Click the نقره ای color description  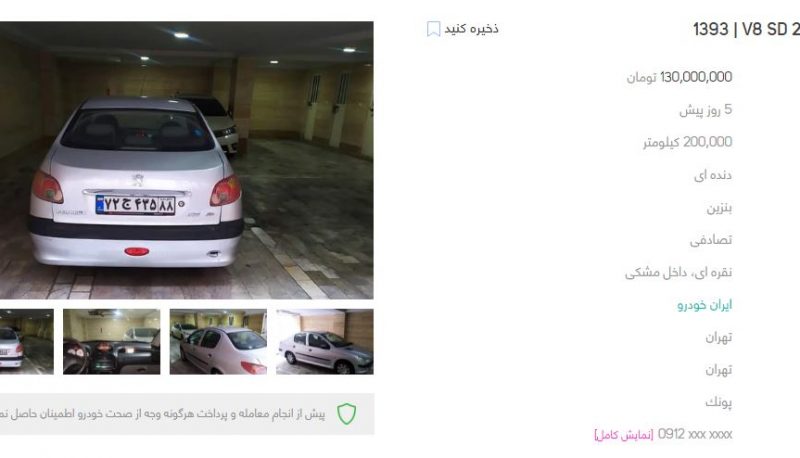point(679,272)
